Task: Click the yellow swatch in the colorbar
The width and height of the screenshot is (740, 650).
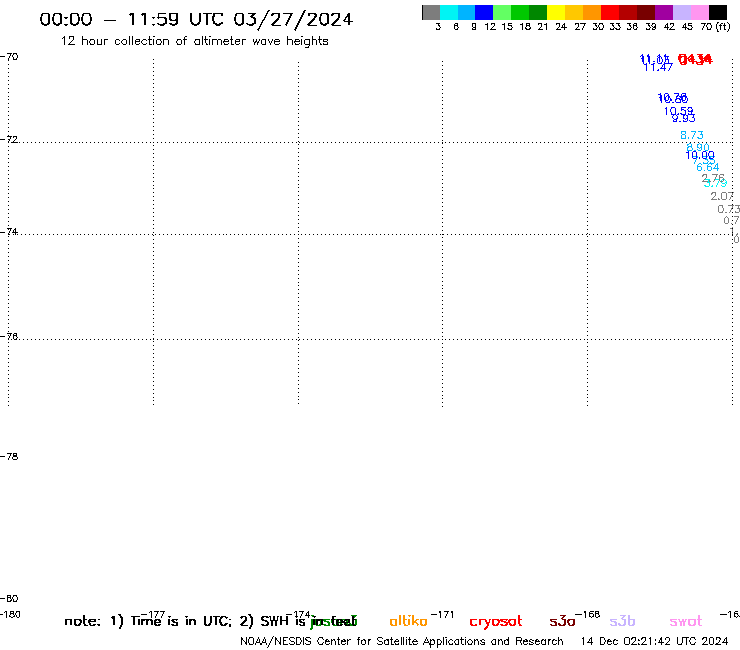Action: tap(556, 12)
